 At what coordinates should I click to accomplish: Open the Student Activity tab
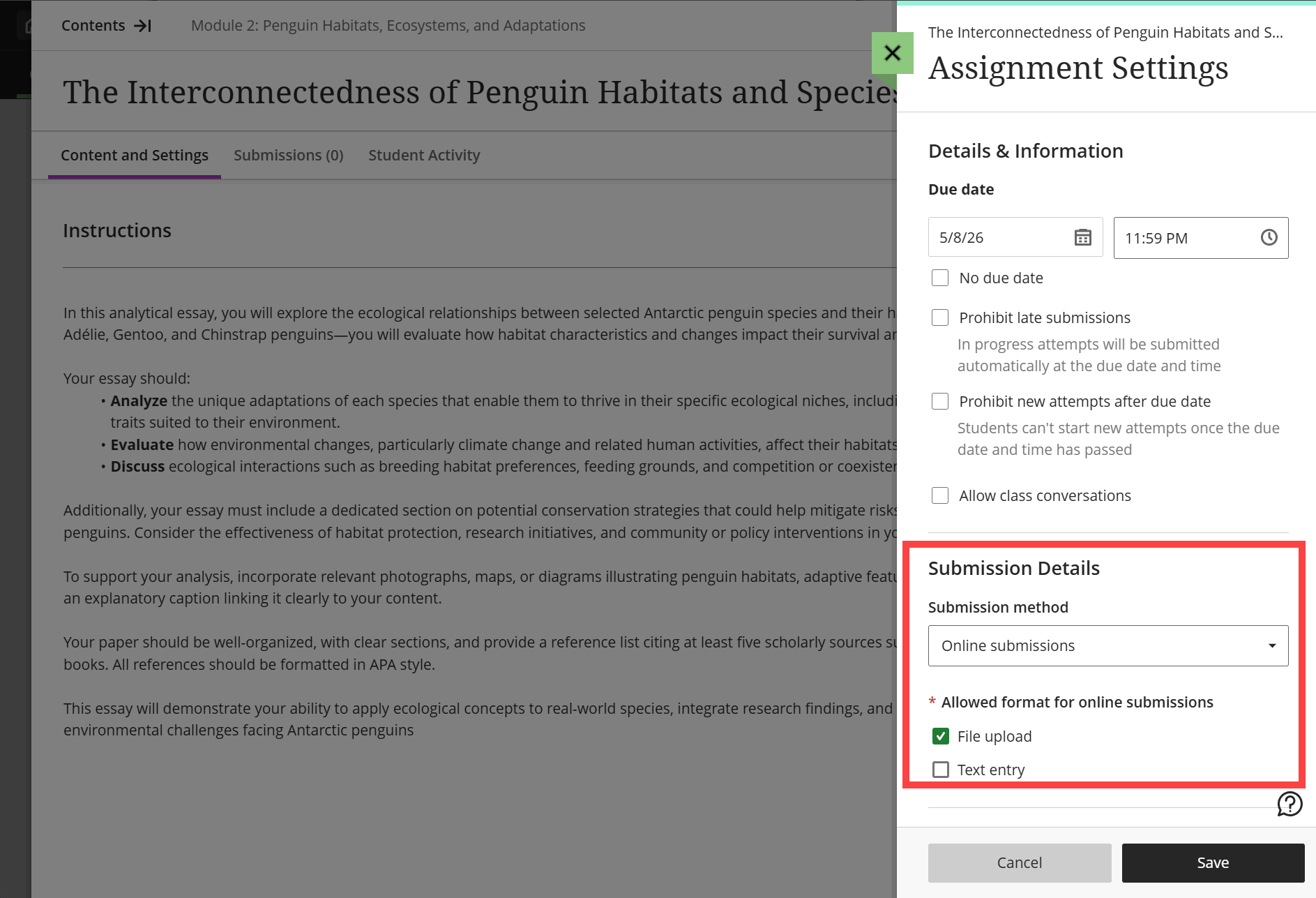point(424,156)
